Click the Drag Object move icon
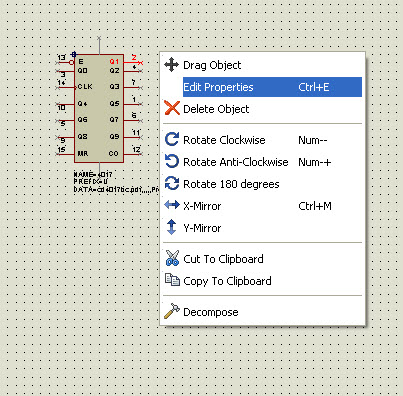The image size is (403, 396). (172, 65)
